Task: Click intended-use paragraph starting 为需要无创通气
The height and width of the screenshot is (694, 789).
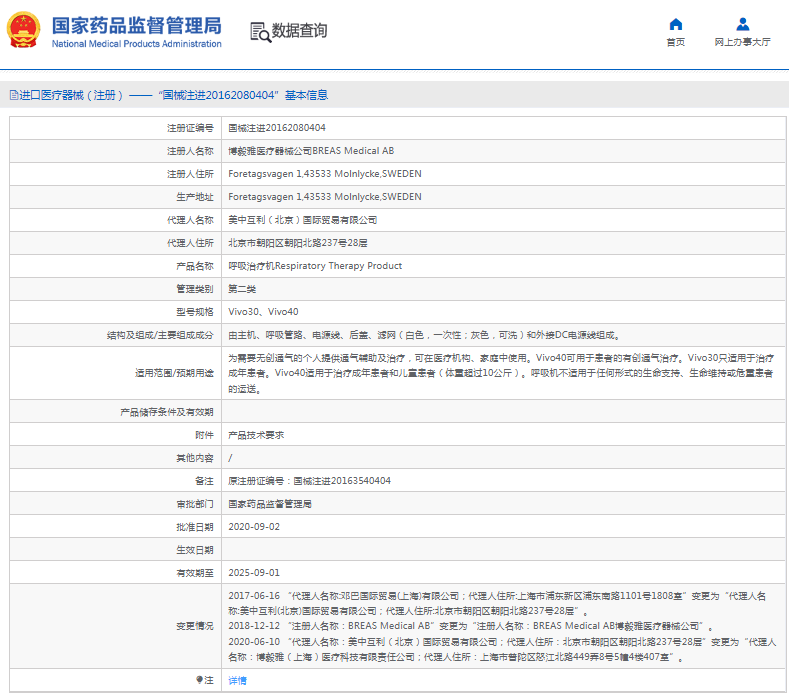Action: 501,373
